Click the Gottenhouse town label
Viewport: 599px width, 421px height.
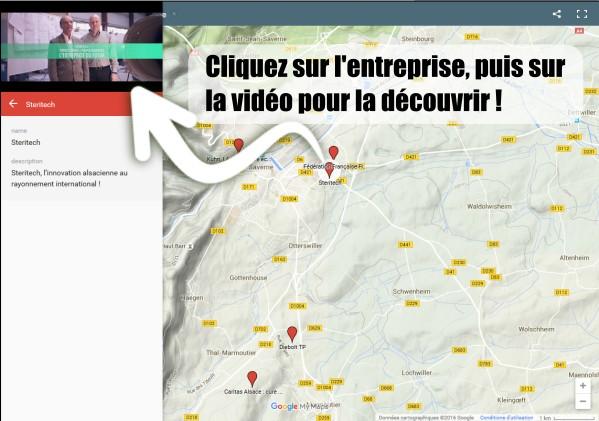coord(248,278)
